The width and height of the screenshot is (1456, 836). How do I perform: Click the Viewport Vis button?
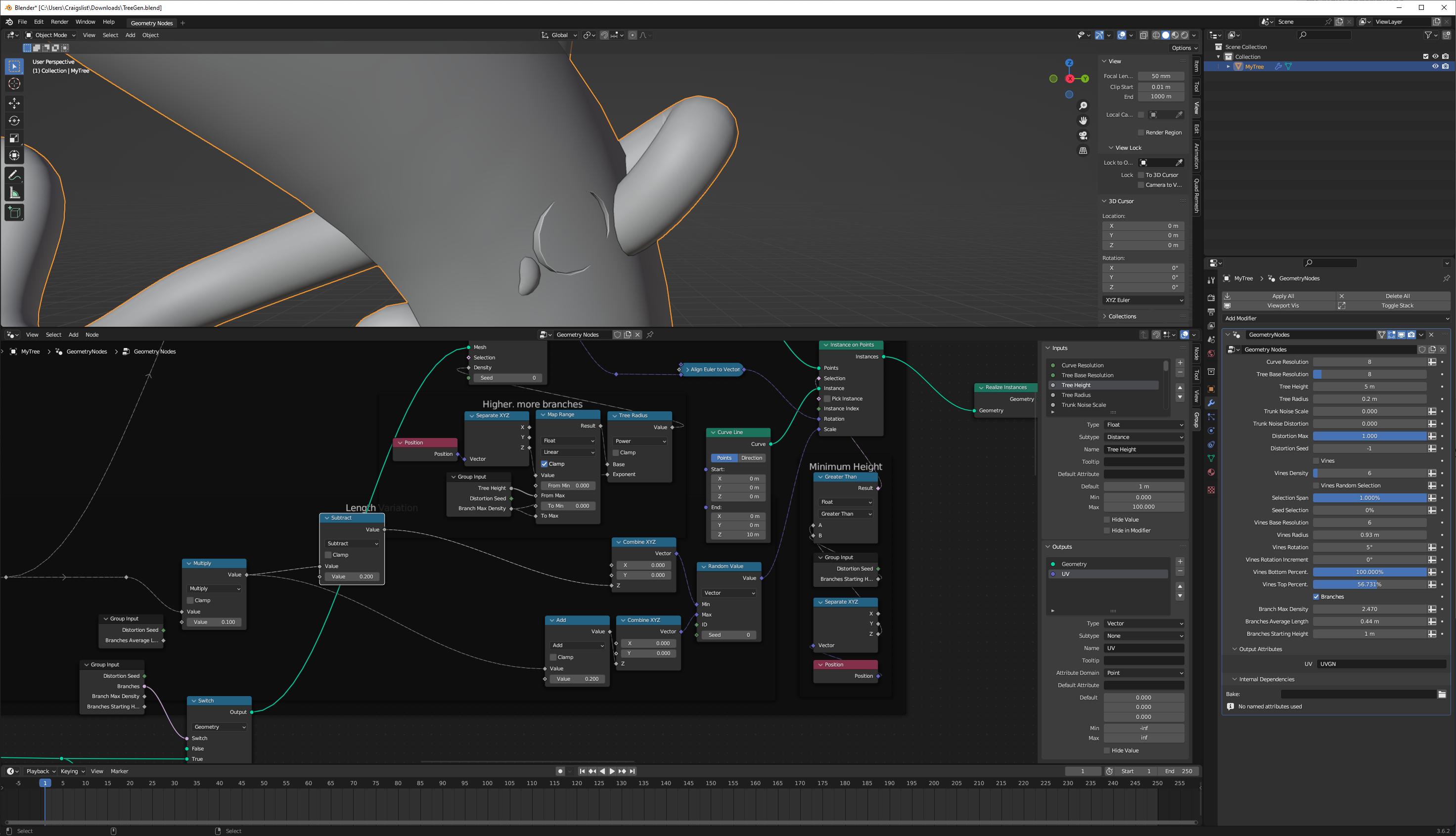point(1278,306)
